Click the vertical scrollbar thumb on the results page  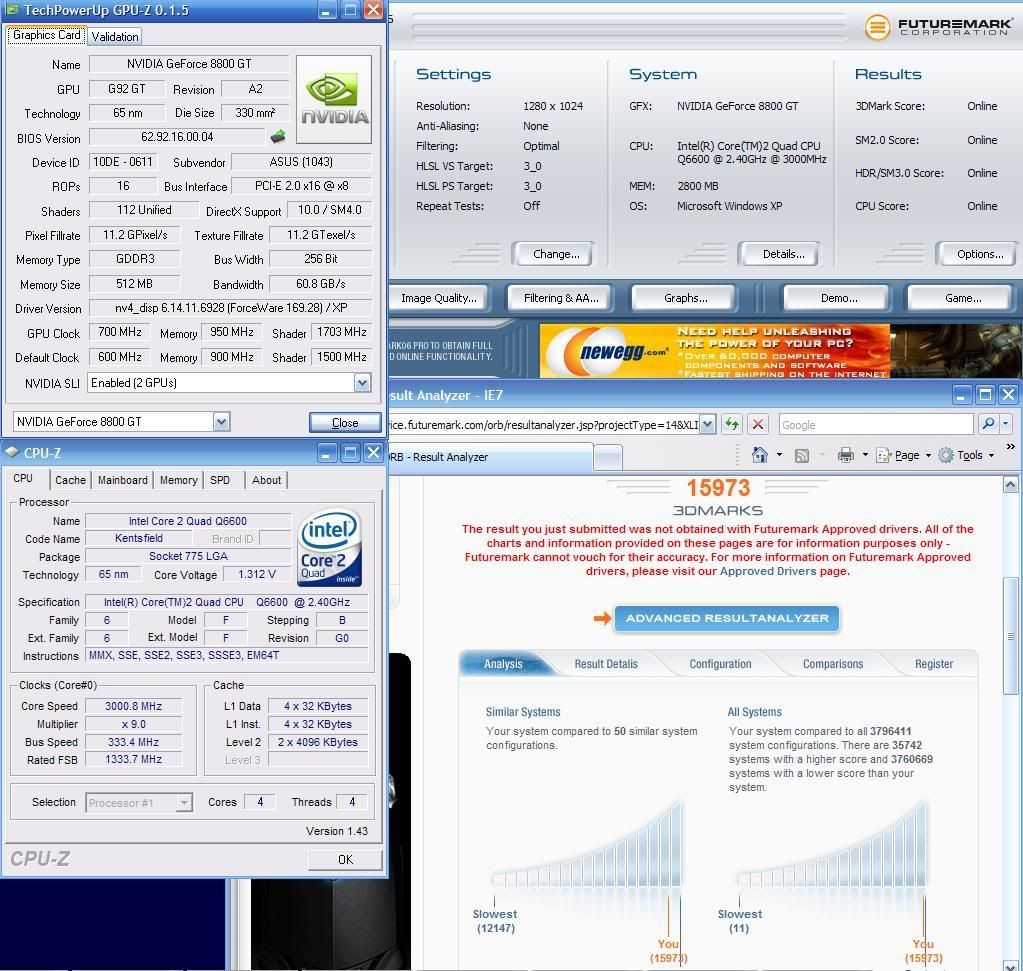(1011, 636)
